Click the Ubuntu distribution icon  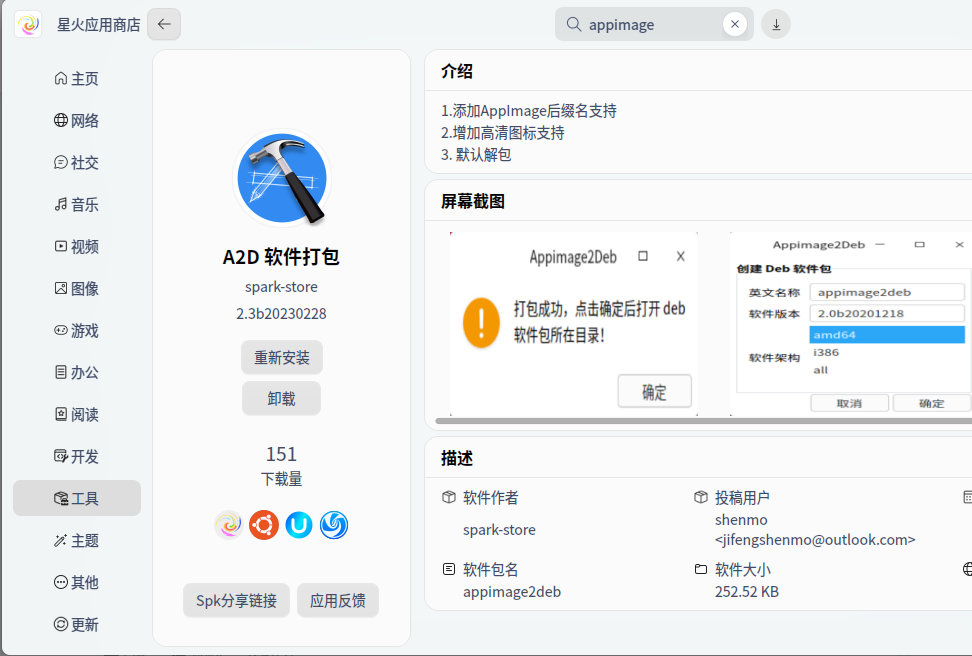click(x=264, y=525)
